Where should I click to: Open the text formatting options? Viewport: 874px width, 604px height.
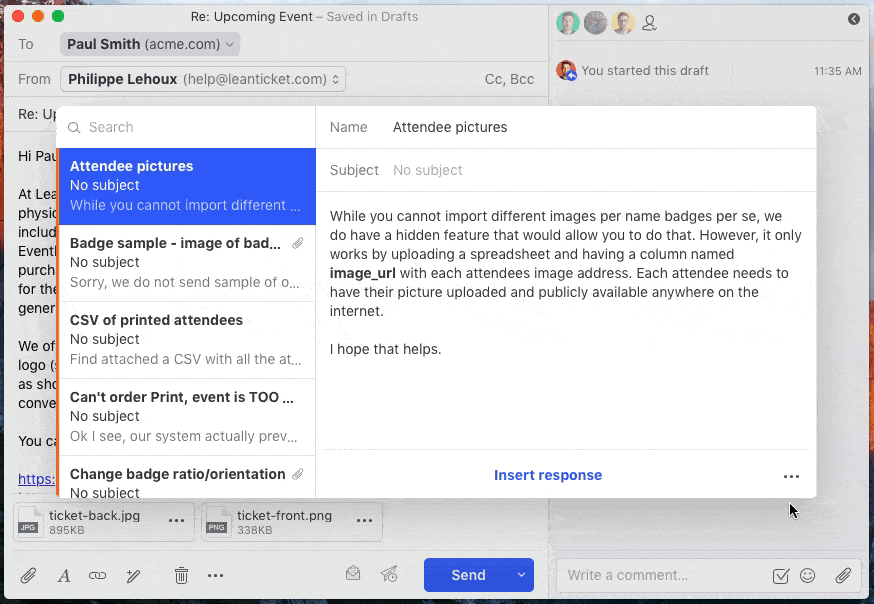pyautogui.click(x=63, y=575)
